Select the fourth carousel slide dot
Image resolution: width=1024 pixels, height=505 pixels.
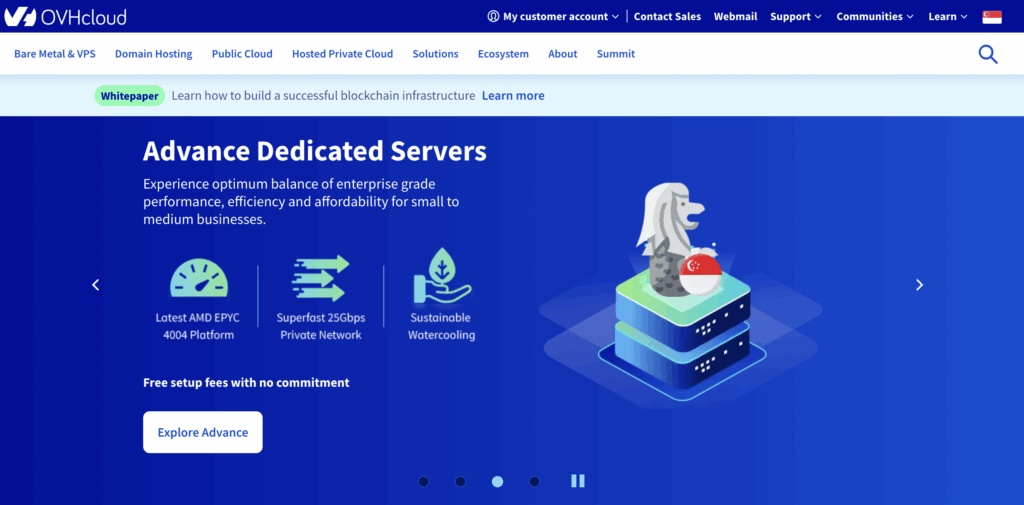coord(534,482)
